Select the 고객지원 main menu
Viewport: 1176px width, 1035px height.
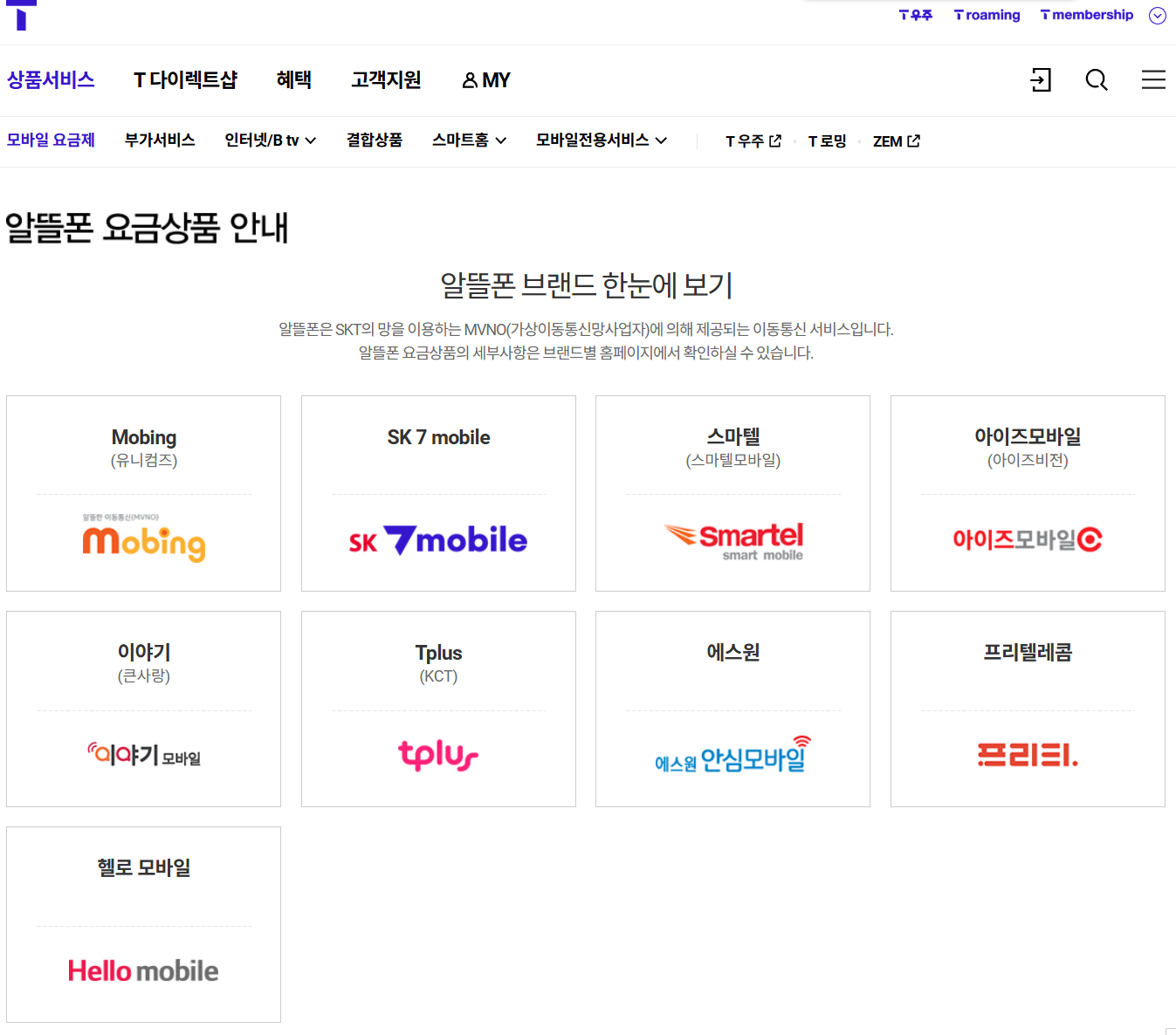click(x=386, y=79)
